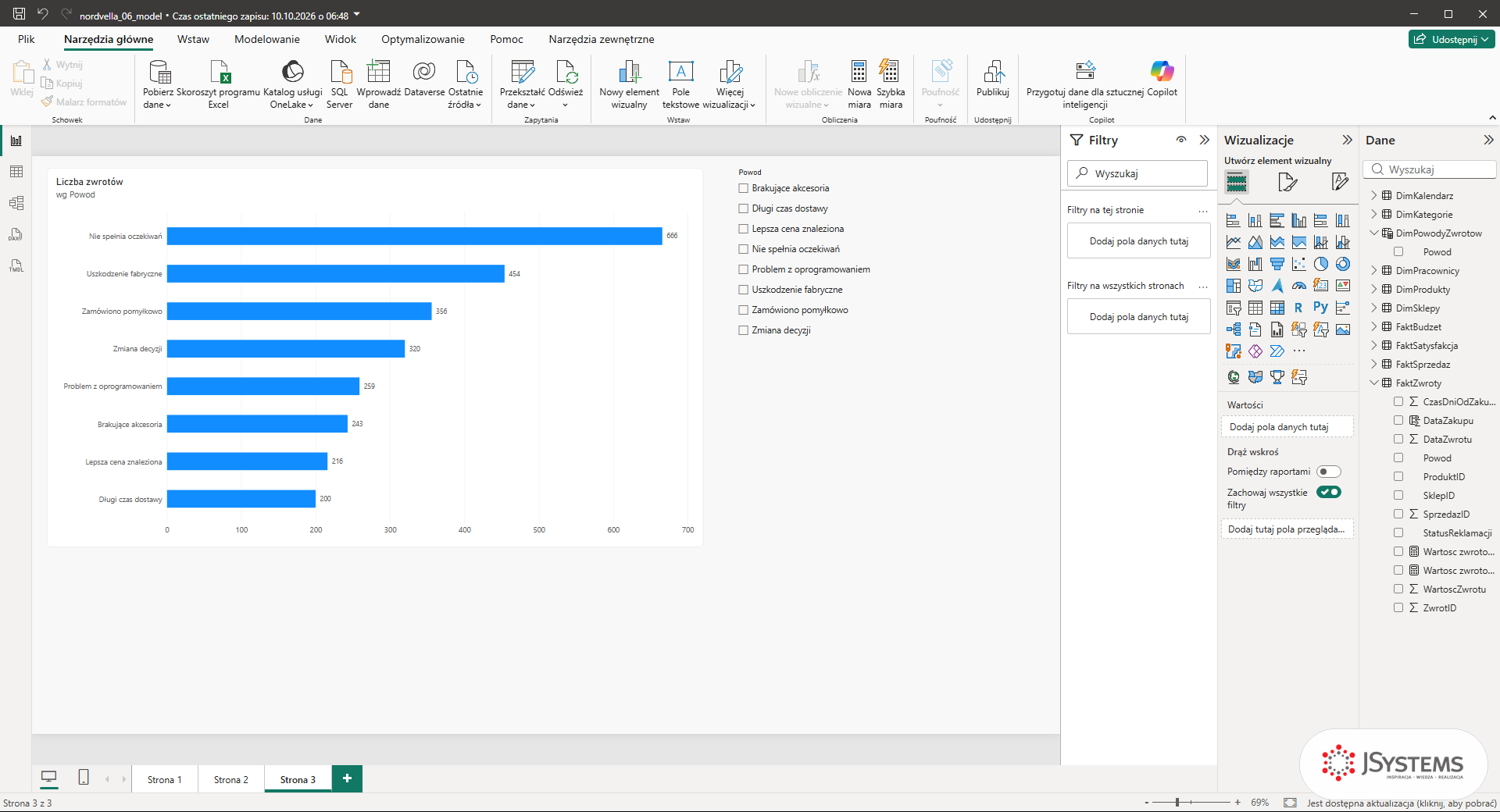Screen dimensions: 1500x812
Task: Add a new report page
Action: 347,778
